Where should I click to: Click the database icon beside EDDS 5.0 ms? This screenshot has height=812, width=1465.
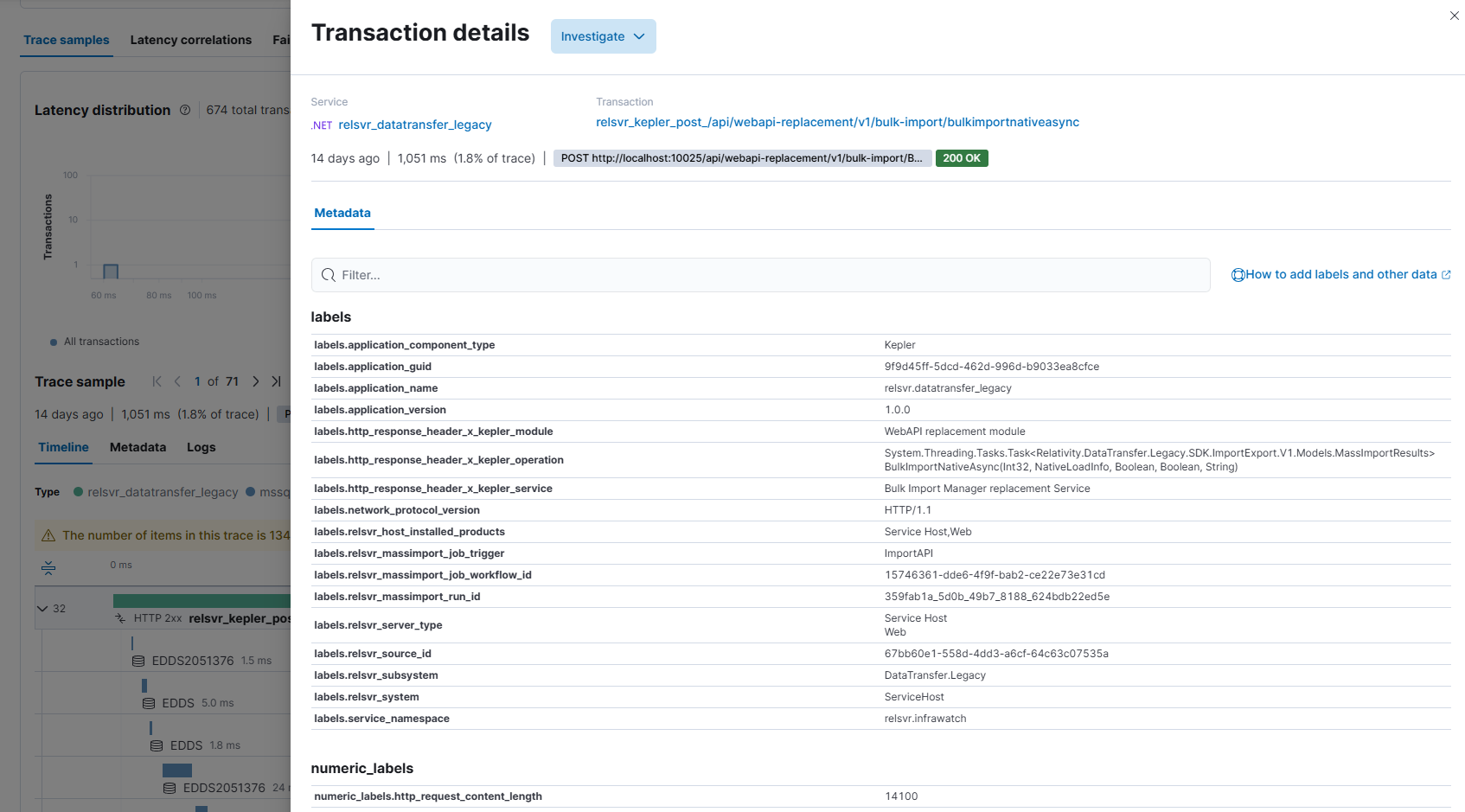coord(149,704)
